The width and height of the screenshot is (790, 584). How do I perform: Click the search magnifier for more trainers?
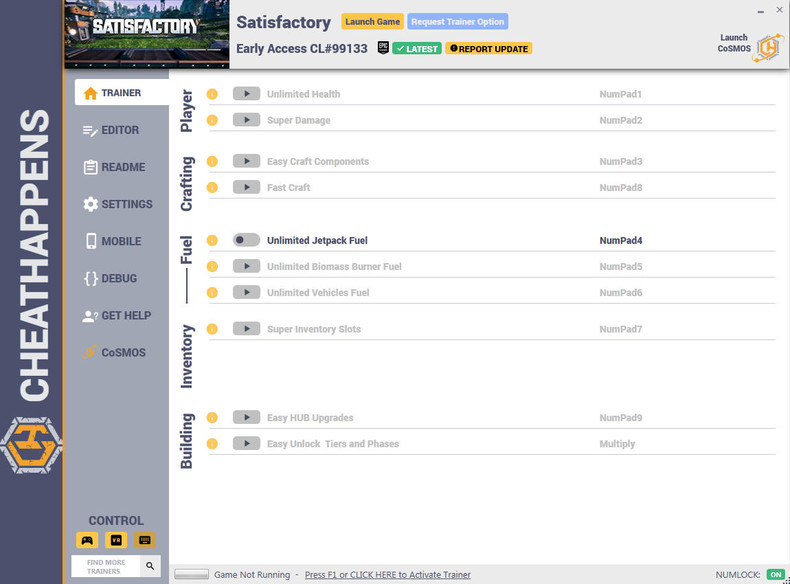[150, 566]
